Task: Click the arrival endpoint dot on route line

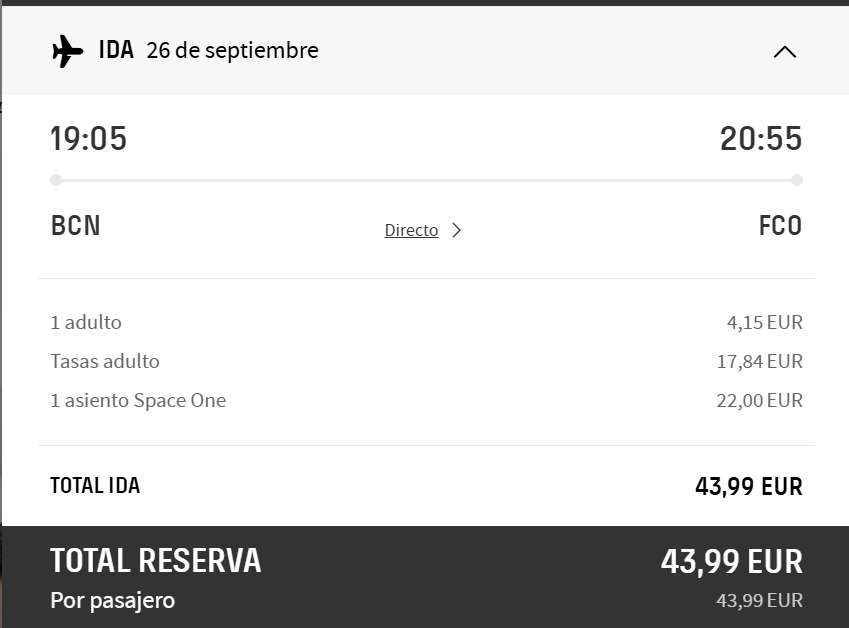Action: point(796,180)
